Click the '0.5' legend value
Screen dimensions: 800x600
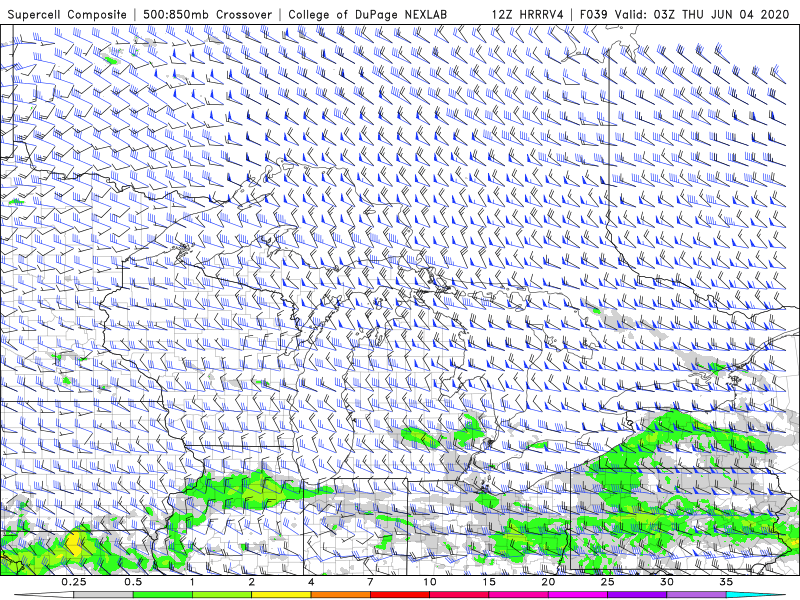tap(133, 582)
